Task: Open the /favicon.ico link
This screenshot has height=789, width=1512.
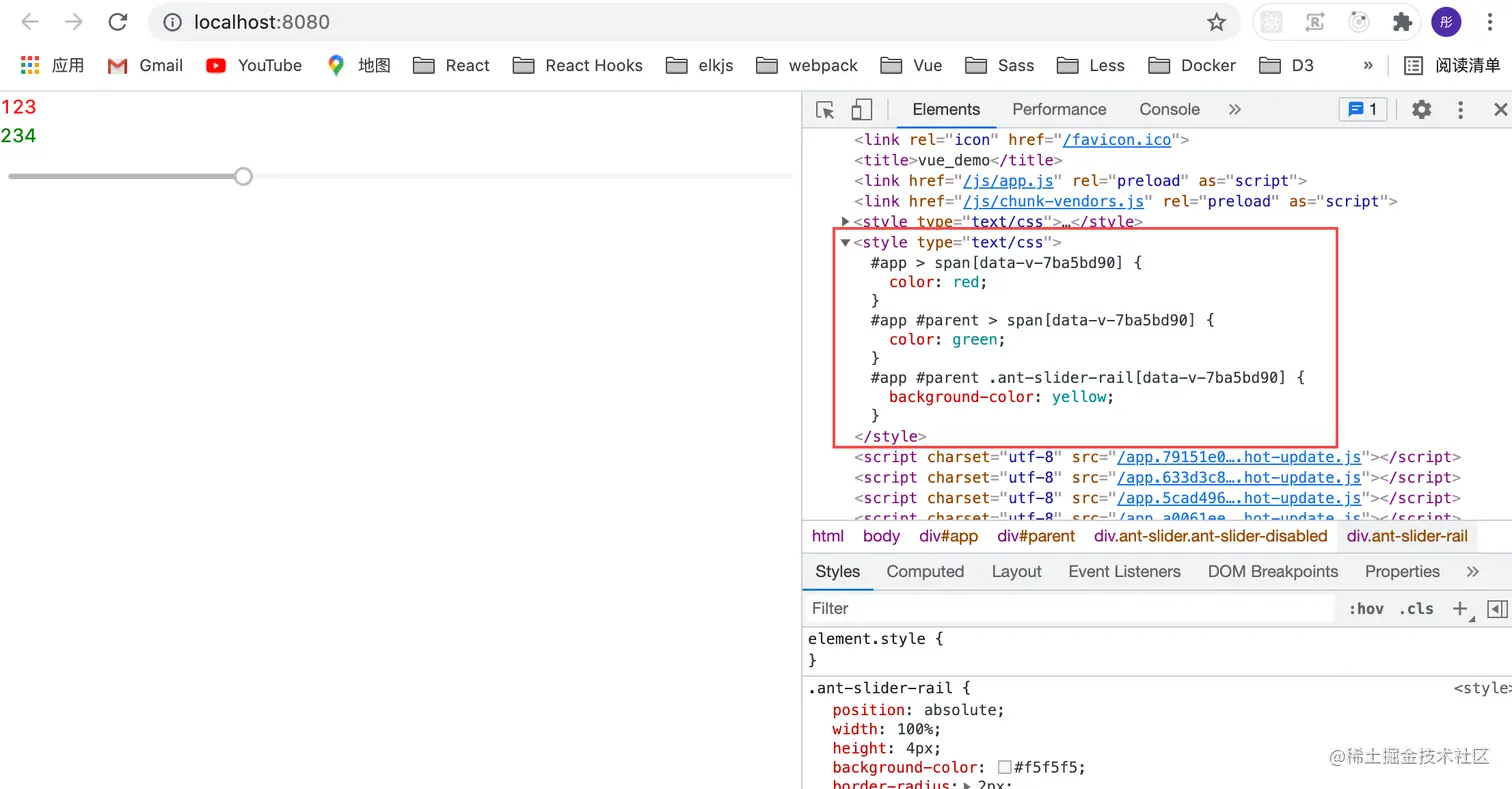Action: click(1118, 140)
